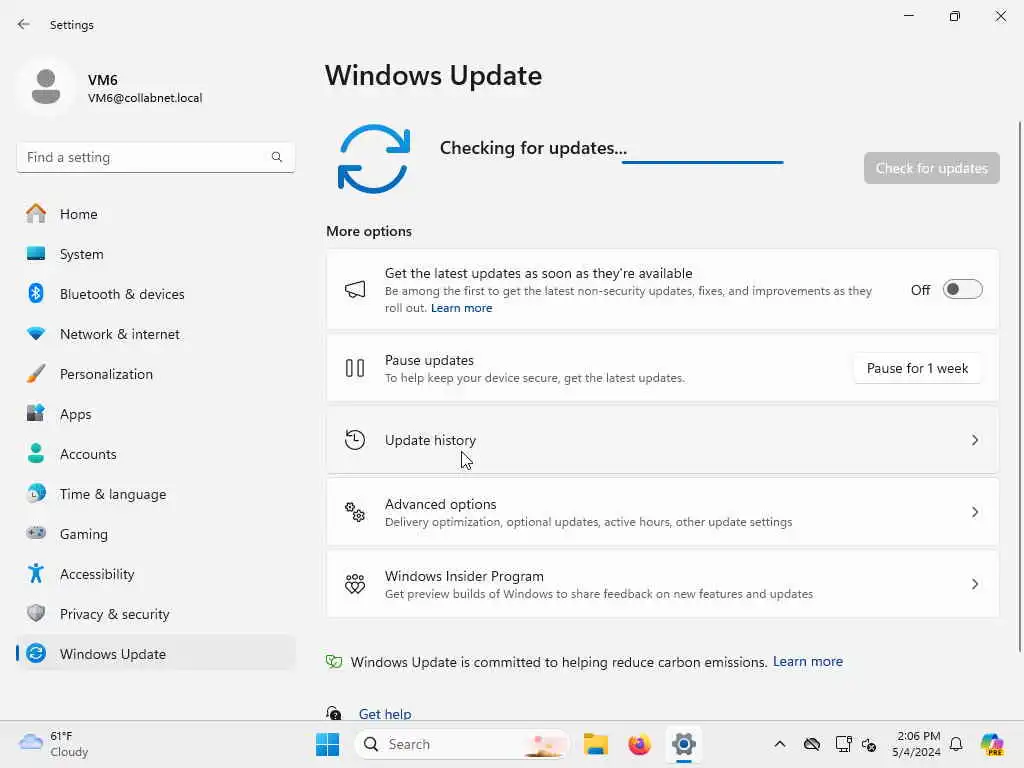The width and height of the screenshot is (1024, 768).
Task: Toggle Get the latest updates switch on
Action: [962, 289]
